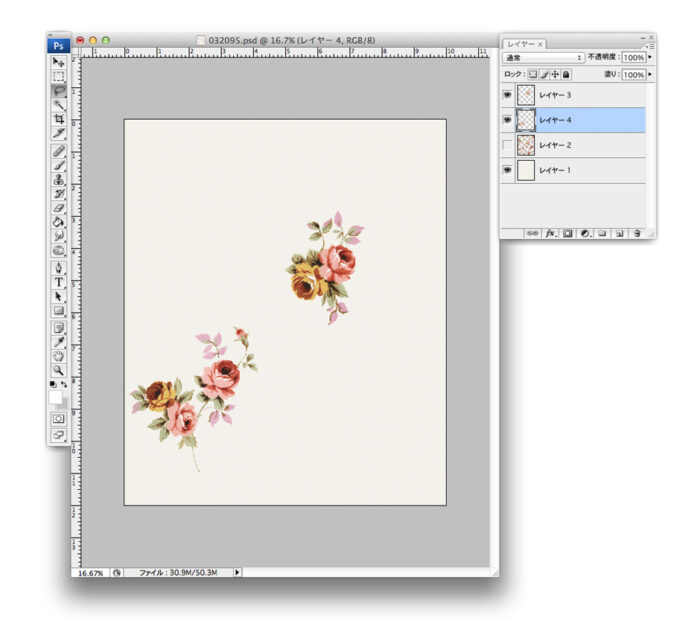
Task: Click the レイヤー panel tab
Action: 521,44
